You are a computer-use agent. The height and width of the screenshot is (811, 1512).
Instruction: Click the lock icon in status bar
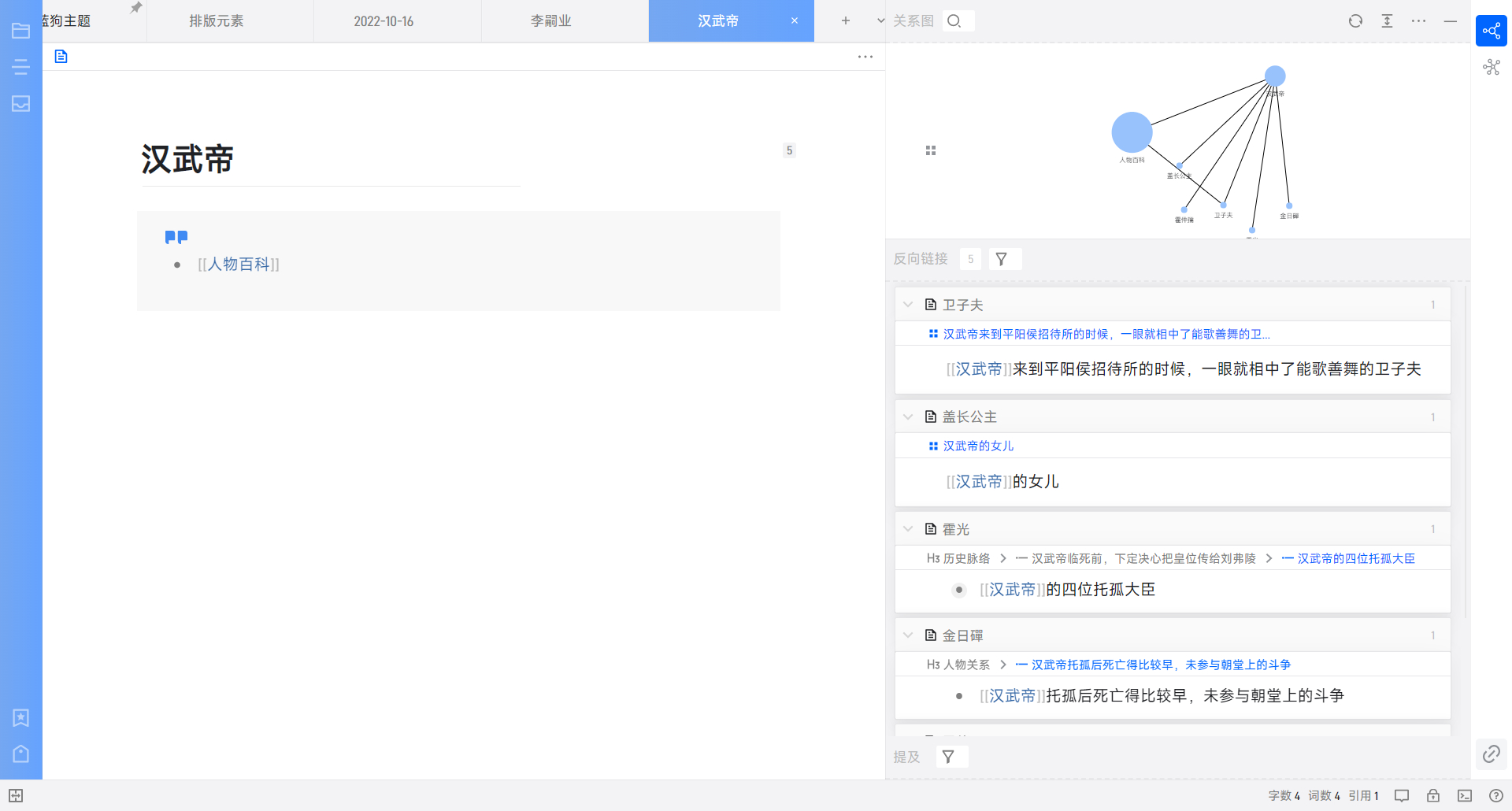1433,795
